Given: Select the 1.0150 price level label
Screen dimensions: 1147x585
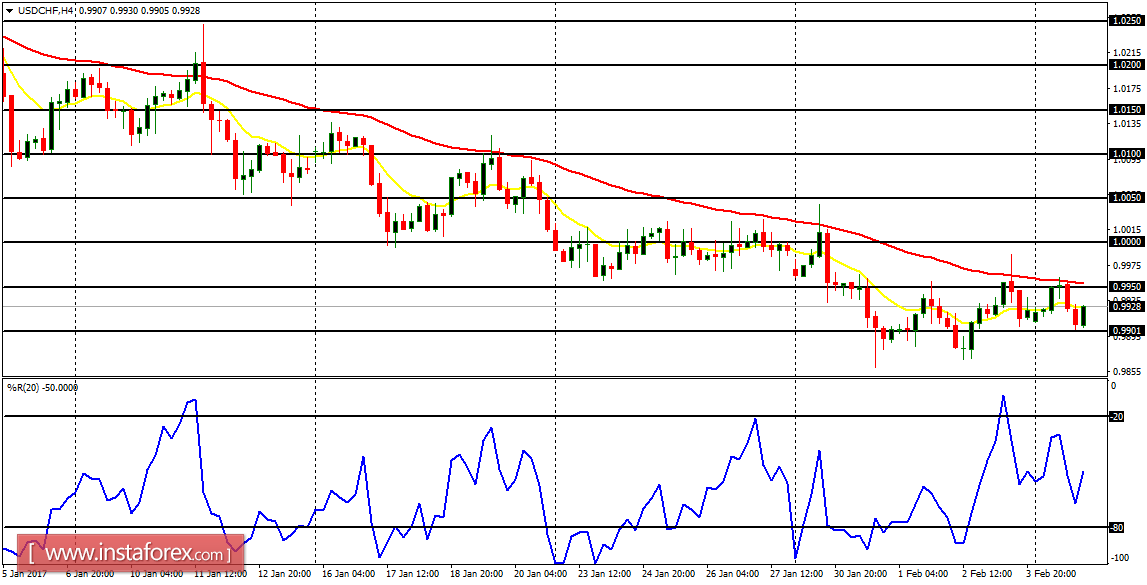Looking at the screenshot, I should 1126,107.
